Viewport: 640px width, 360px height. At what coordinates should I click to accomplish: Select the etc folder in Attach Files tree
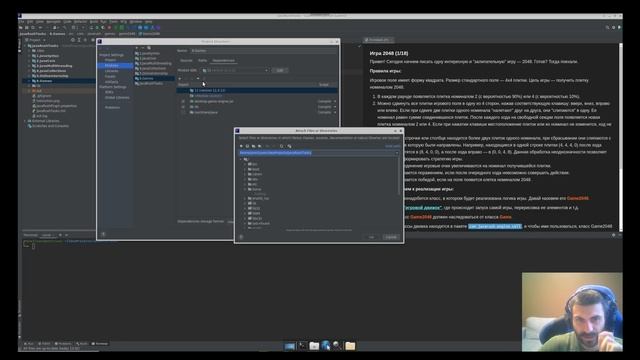[x=253, y=184]
